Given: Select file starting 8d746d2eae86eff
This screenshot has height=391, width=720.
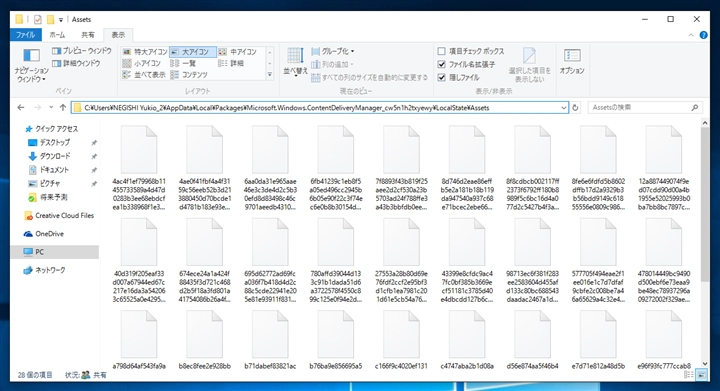Looking at the screenshot, I should 467,168.
